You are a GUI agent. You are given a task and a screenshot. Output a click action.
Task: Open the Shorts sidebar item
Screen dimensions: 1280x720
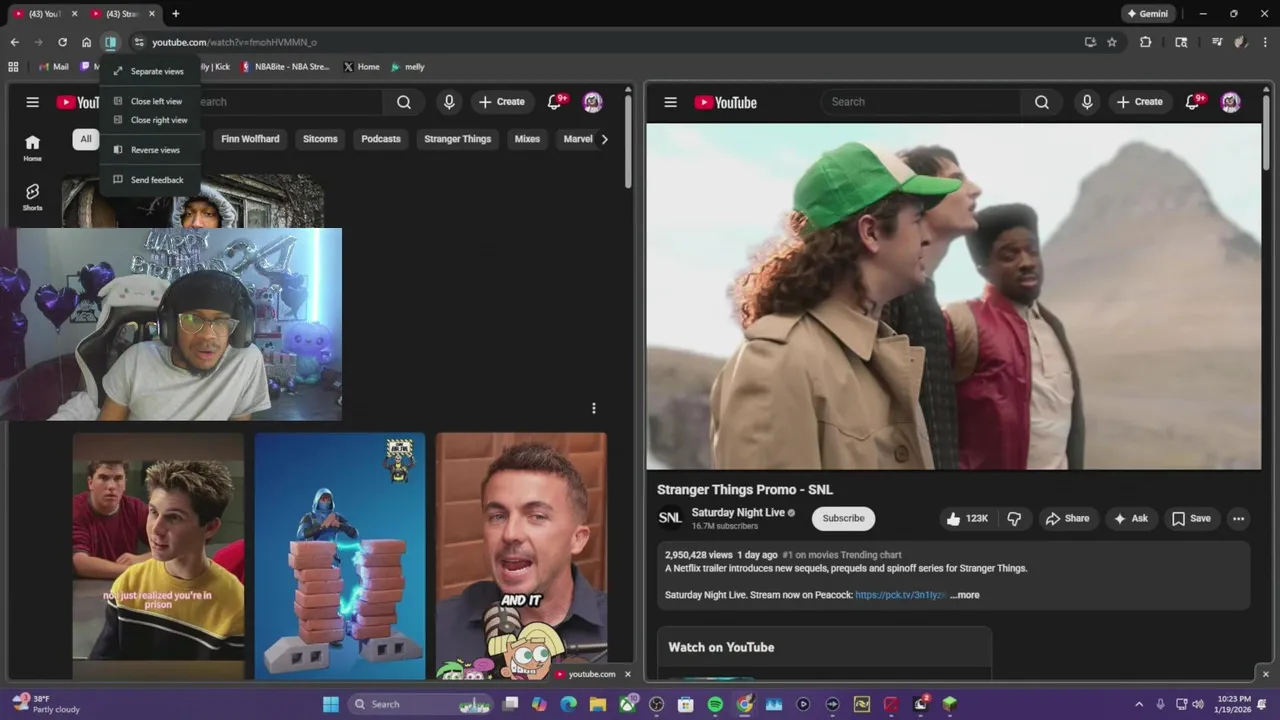(x=32, y=197)
